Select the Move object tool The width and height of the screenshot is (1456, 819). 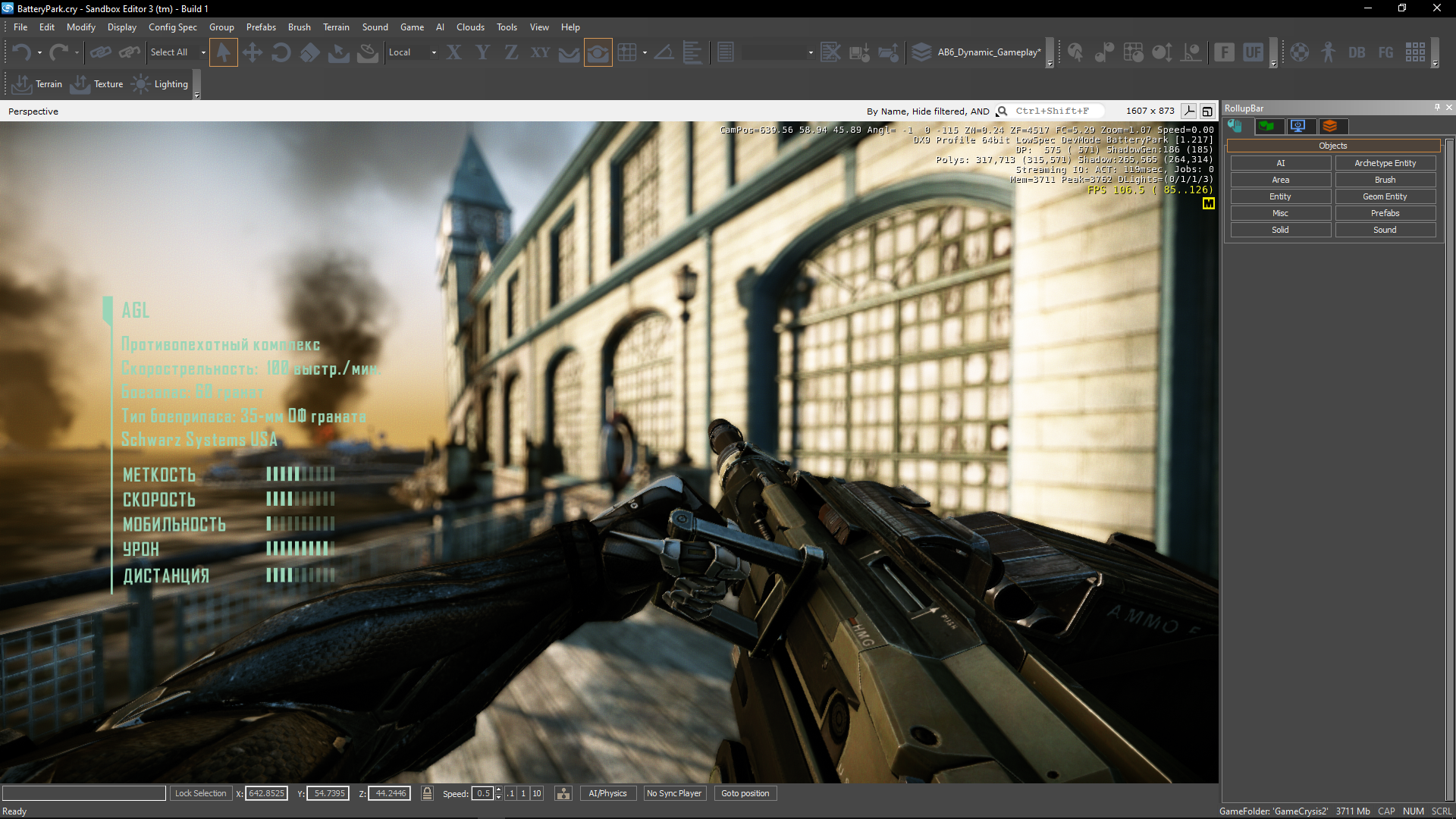[x=252, y=52]
